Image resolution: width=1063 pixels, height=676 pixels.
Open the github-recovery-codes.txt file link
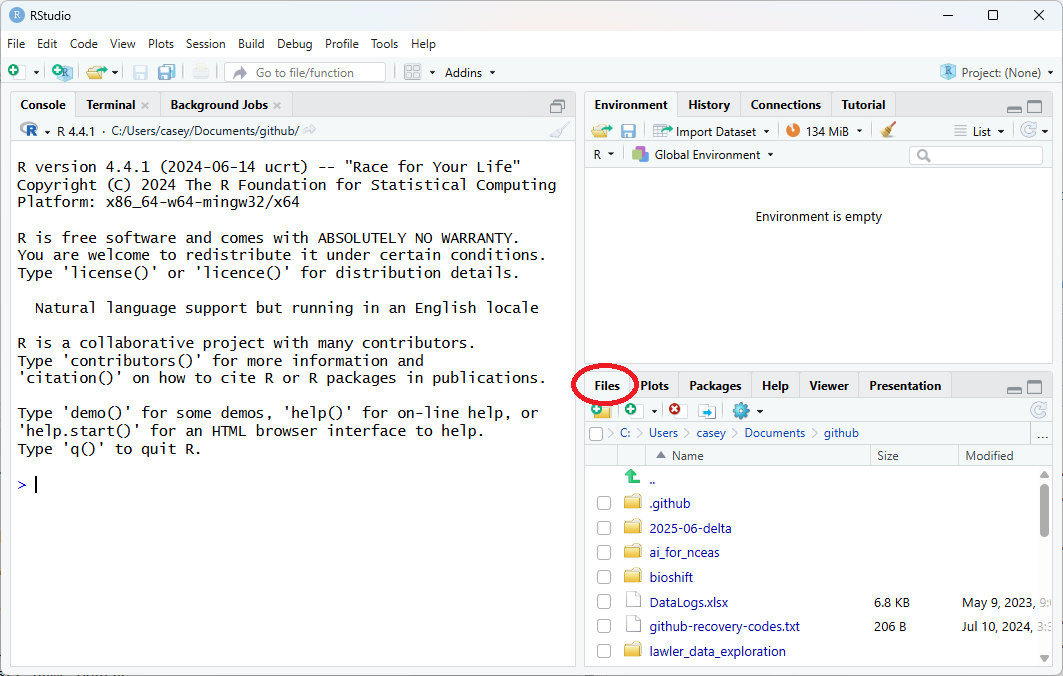pos(724,626)
